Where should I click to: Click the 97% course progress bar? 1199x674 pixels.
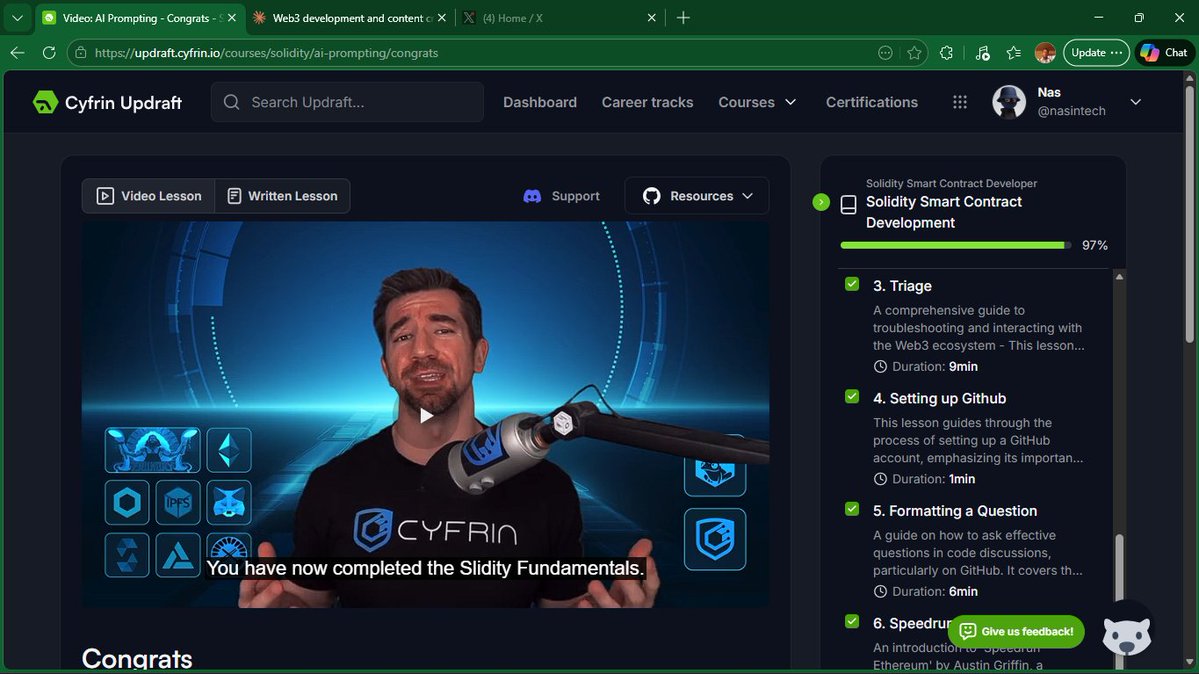pyautogui.click(x=955, y=245)
